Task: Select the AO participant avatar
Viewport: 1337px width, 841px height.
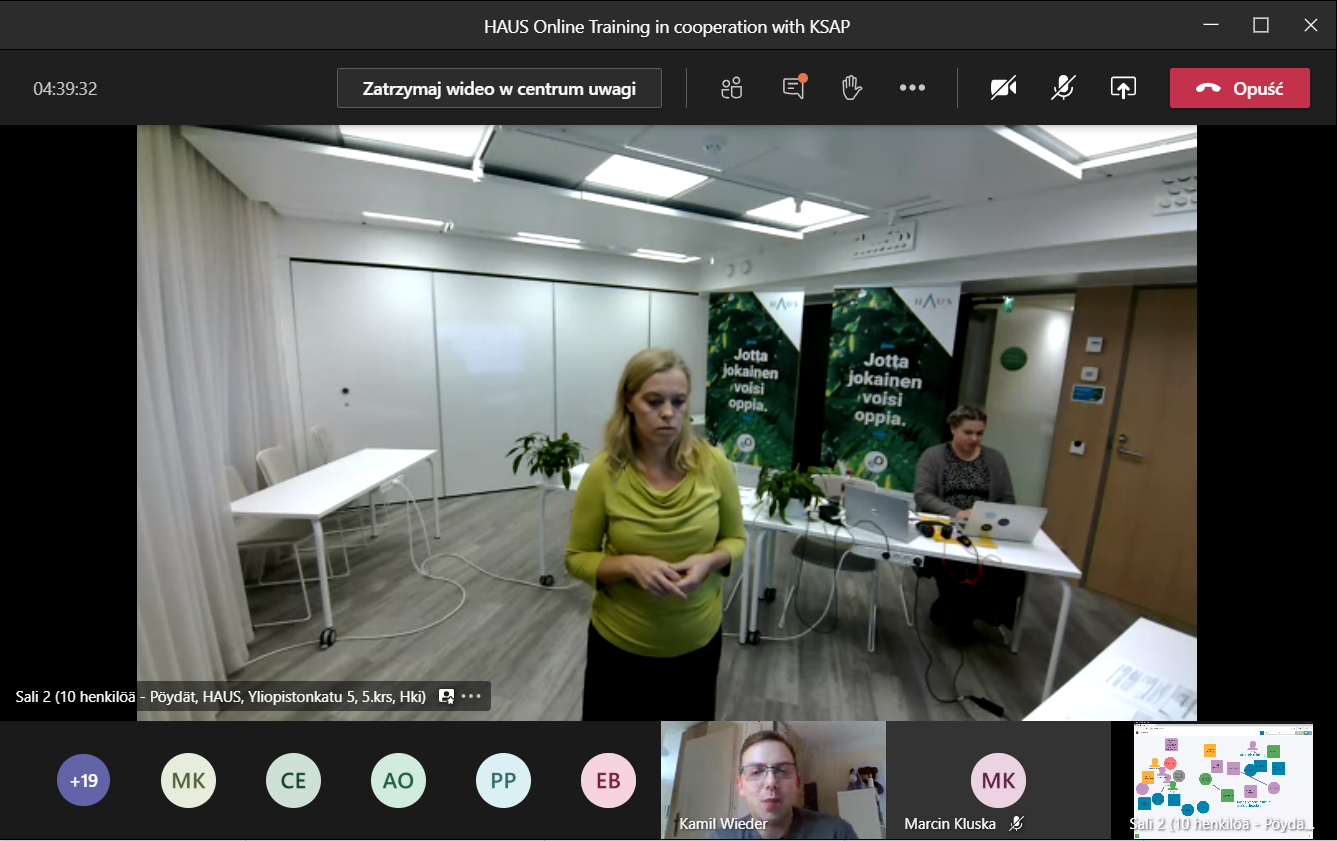Action: click(x=398, y=780)
